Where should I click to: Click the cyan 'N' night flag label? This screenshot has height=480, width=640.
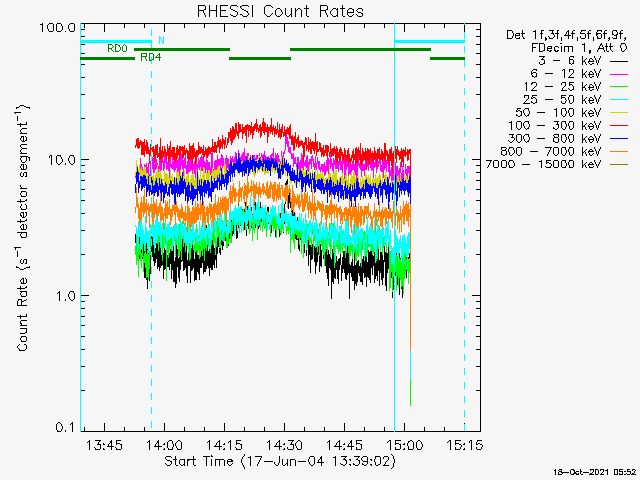(161, 40)
